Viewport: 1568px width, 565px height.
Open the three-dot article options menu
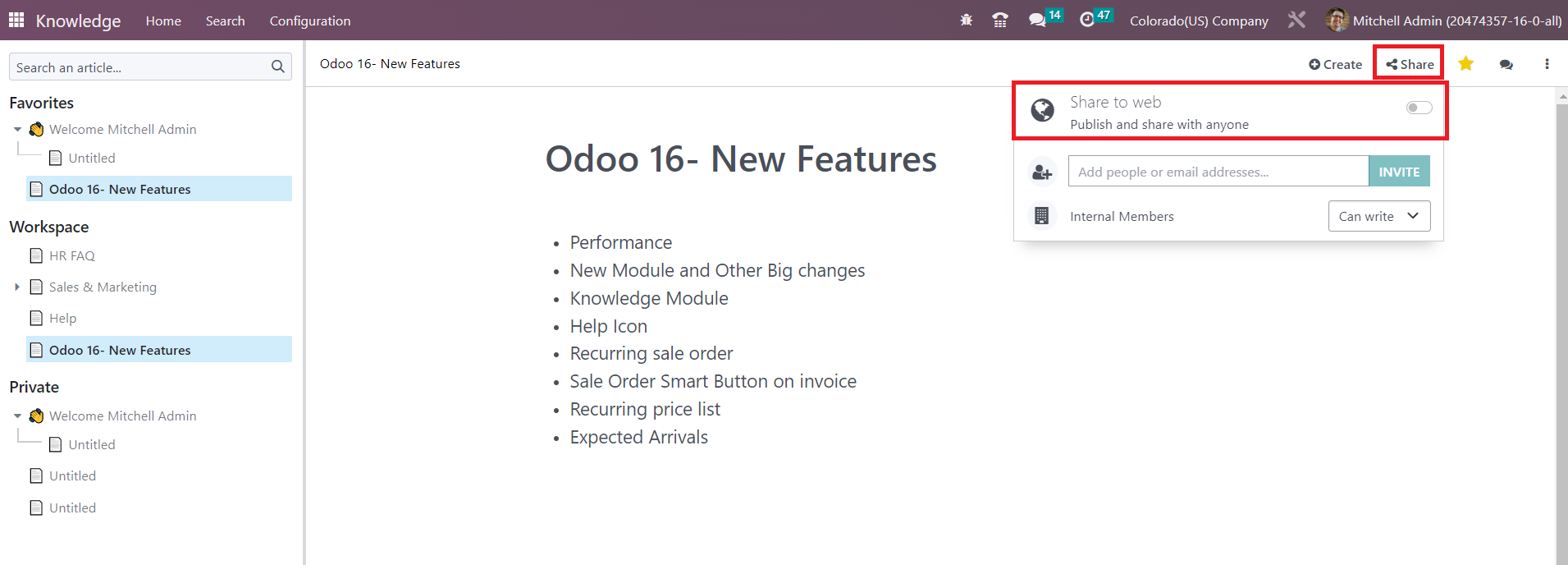(1547, 64)
